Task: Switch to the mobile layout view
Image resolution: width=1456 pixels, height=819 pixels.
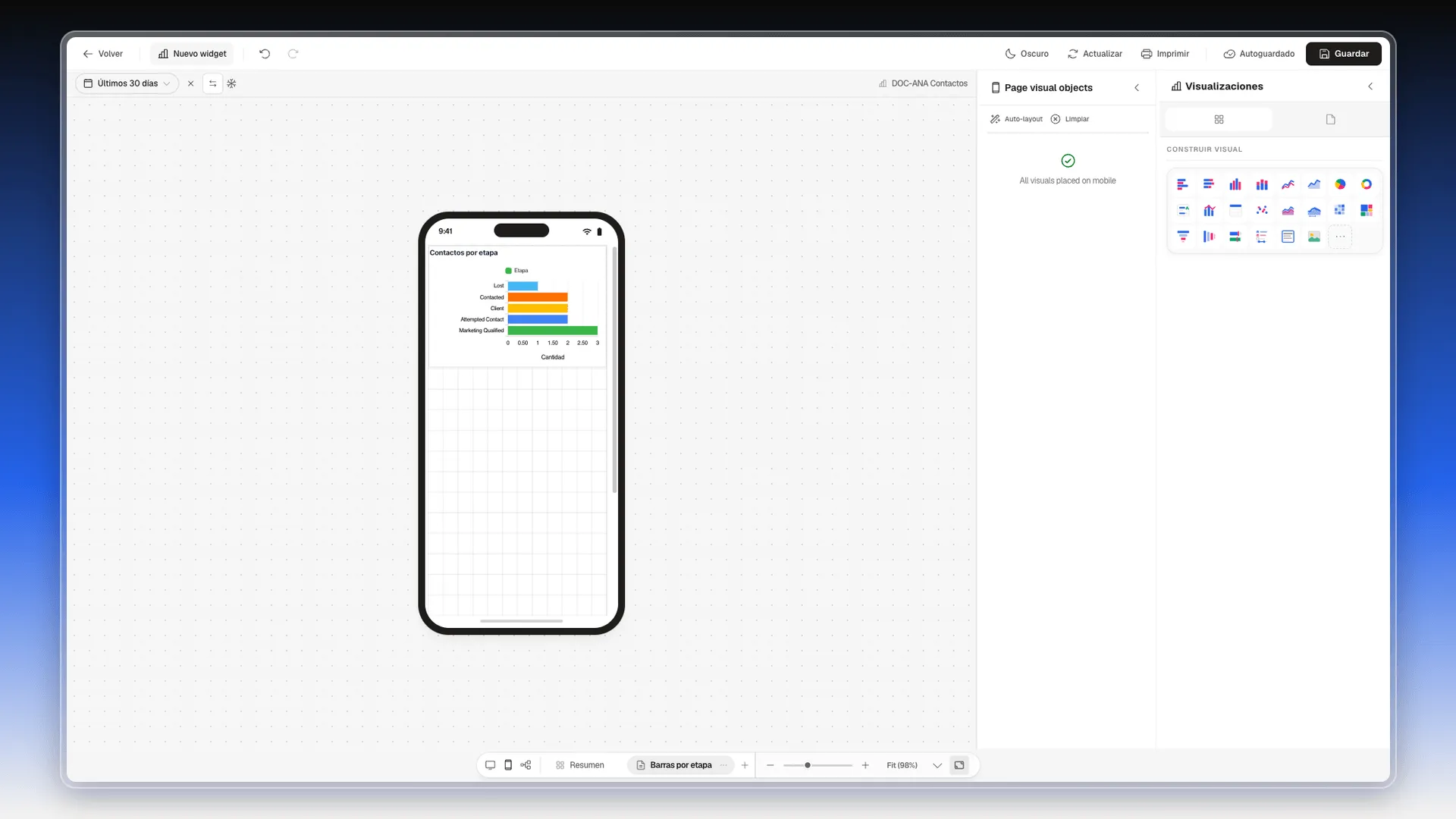Action: [x=508, y=765]
